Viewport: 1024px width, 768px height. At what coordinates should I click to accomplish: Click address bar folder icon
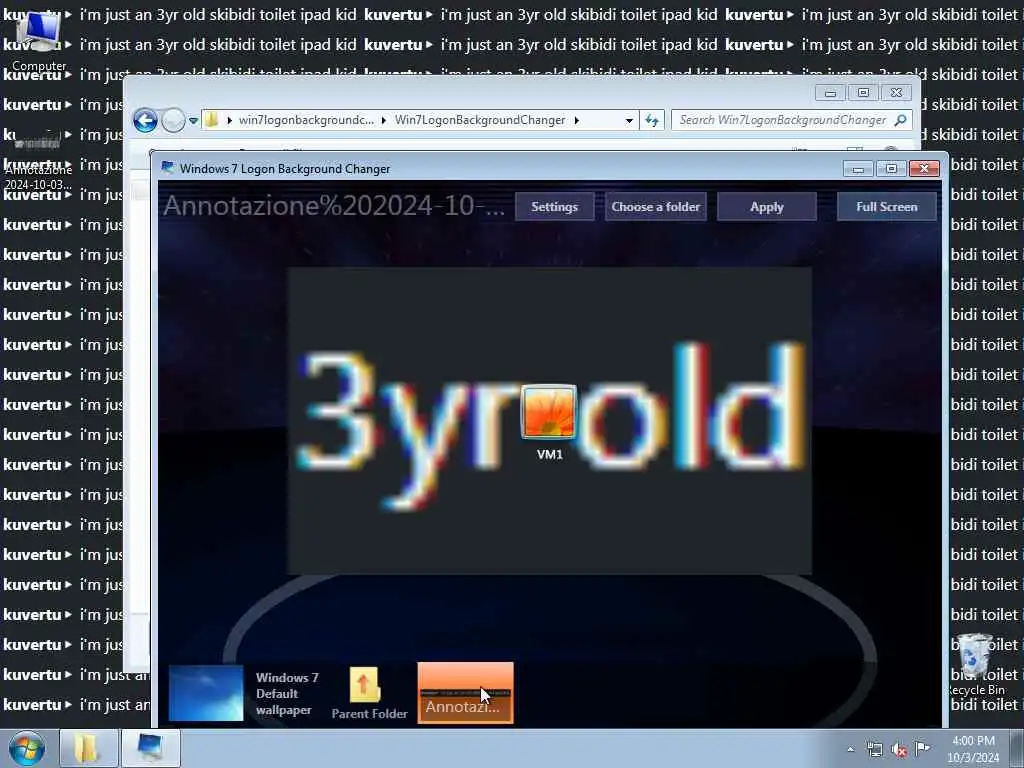coord(212,120)
